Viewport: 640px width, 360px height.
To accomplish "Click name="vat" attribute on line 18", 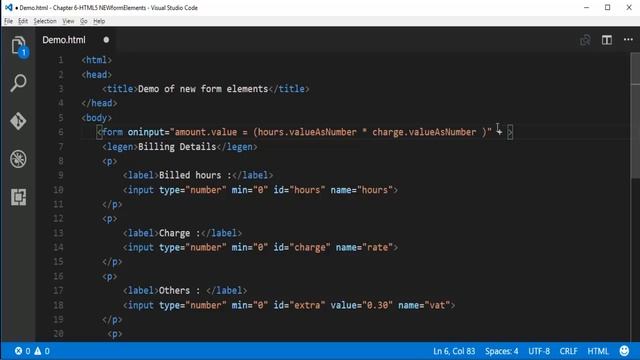I will tap(424, 305).
